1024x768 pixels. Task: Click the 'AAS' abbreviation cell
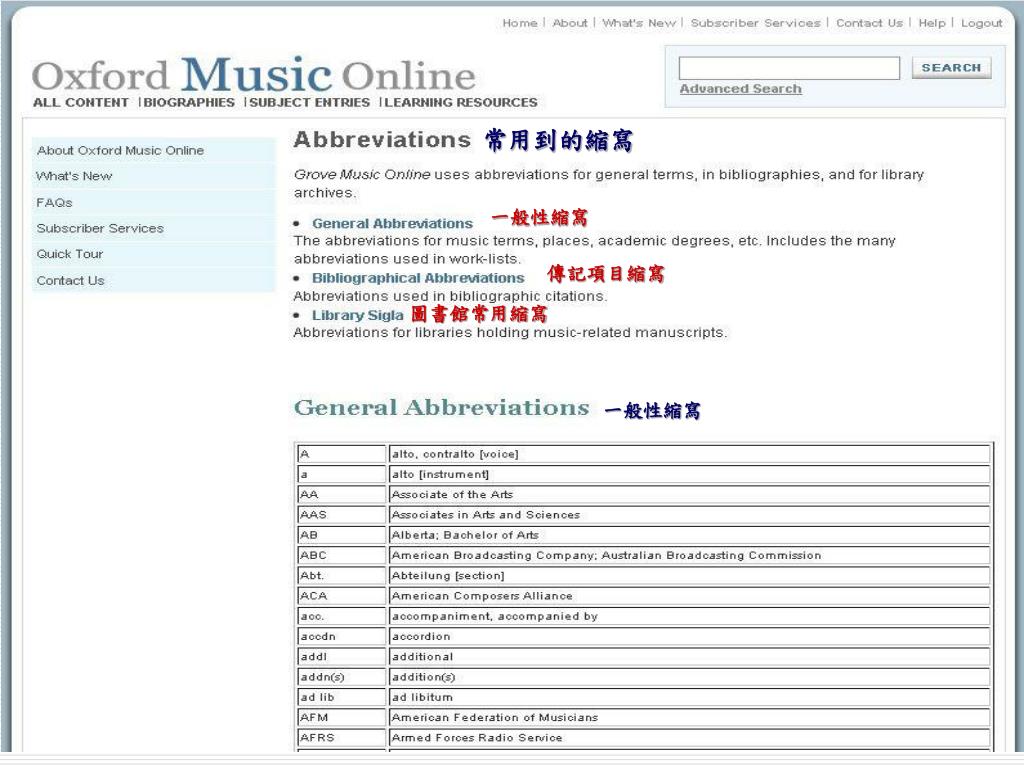coord(342,515)
